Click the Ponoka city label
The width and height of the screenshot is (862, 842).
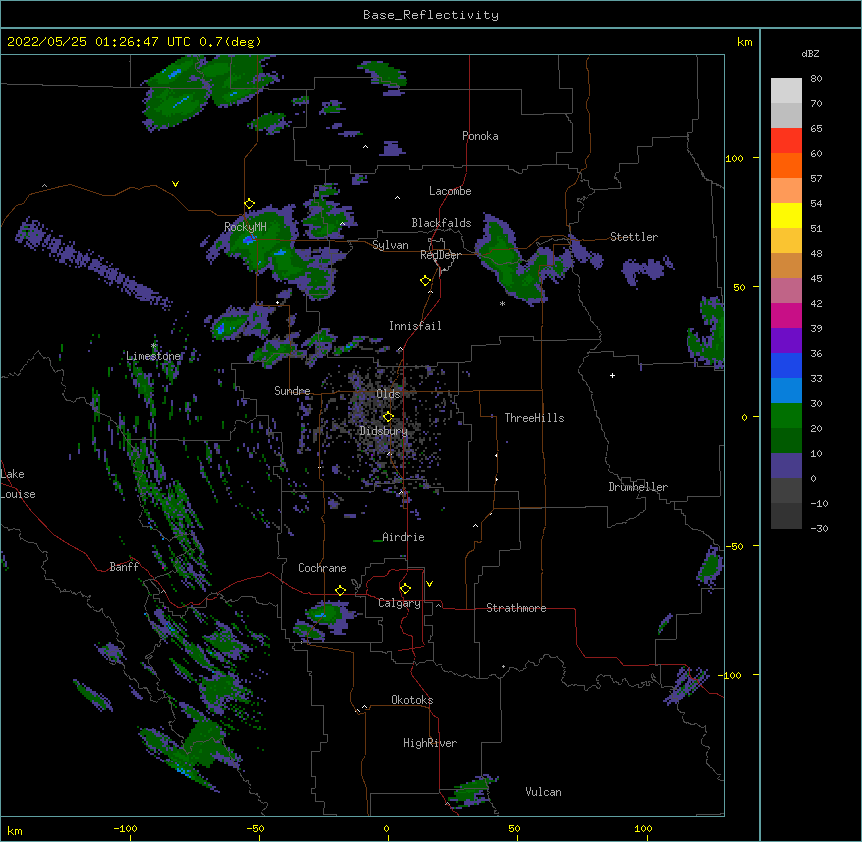(x=480, y=136)
